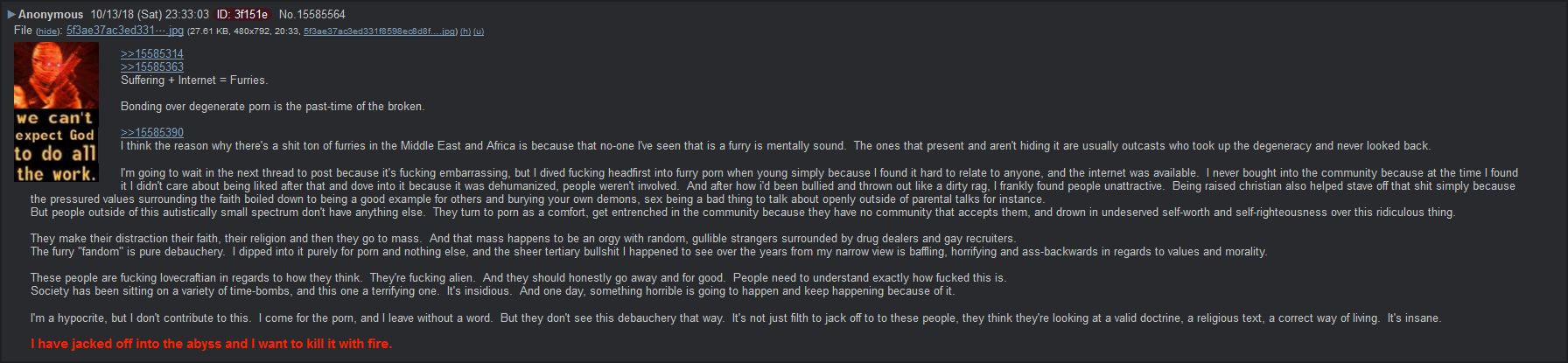Open the original filename link in the file info
This screenshot has width=1568, height=363.
click(x=380, y=31)
